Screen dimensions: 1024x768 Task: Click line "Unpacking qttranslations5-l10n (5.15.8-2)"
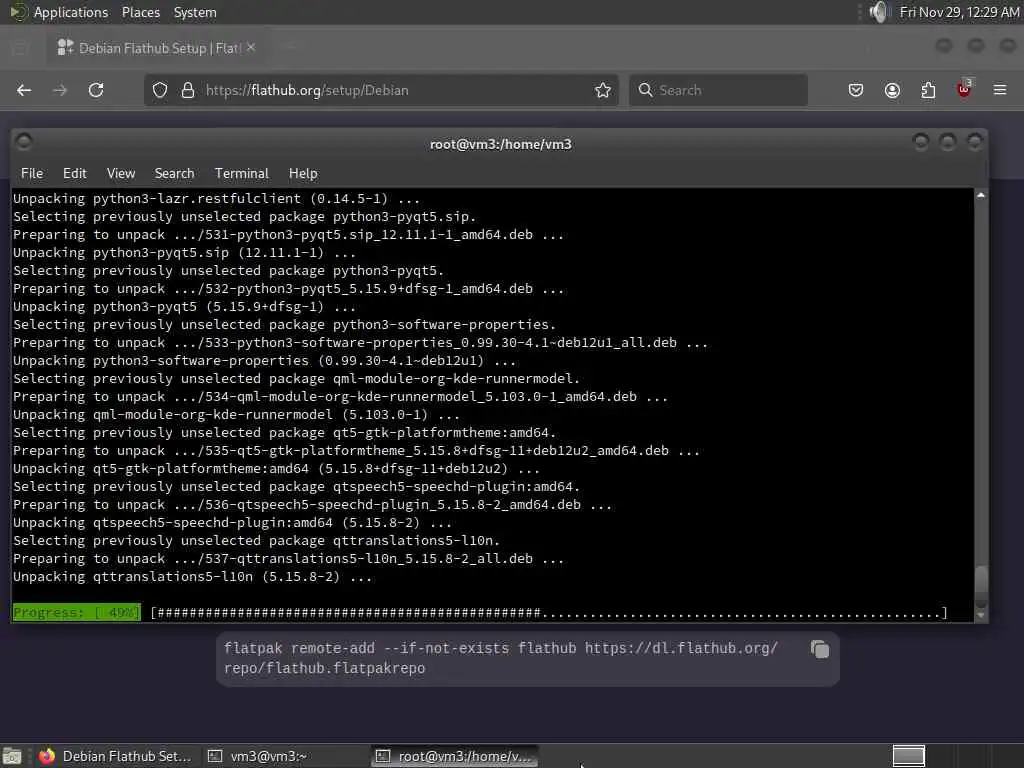[192, 577]
